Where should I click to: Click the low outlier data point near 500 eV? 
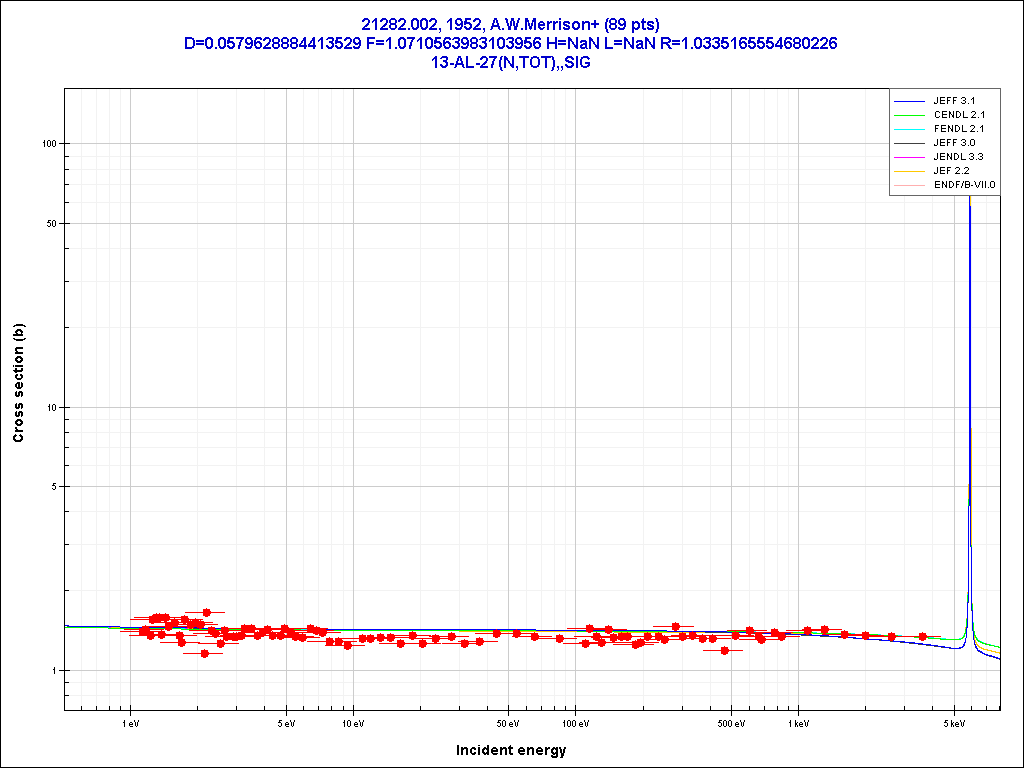coord(725,651)
